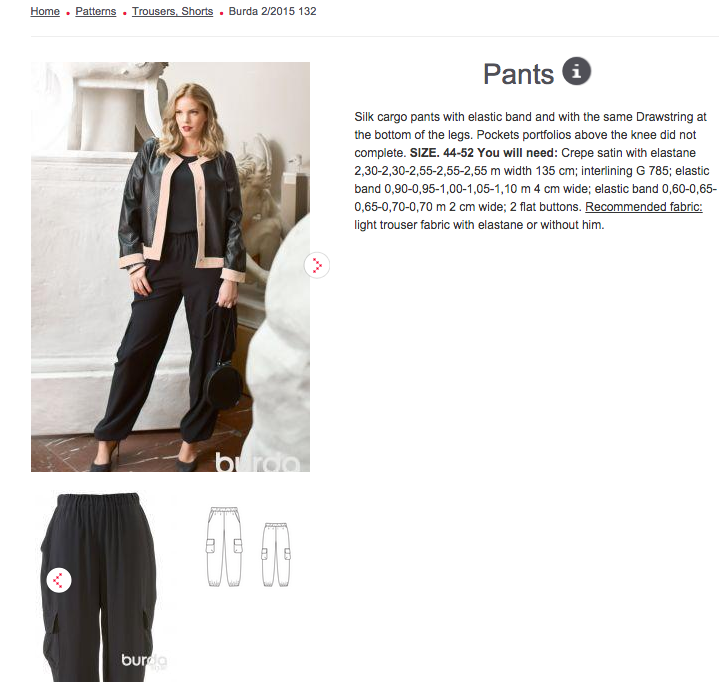Click the next-image arrow on model photo
This screenshot has height=692, width=727.
click(317, 266)
